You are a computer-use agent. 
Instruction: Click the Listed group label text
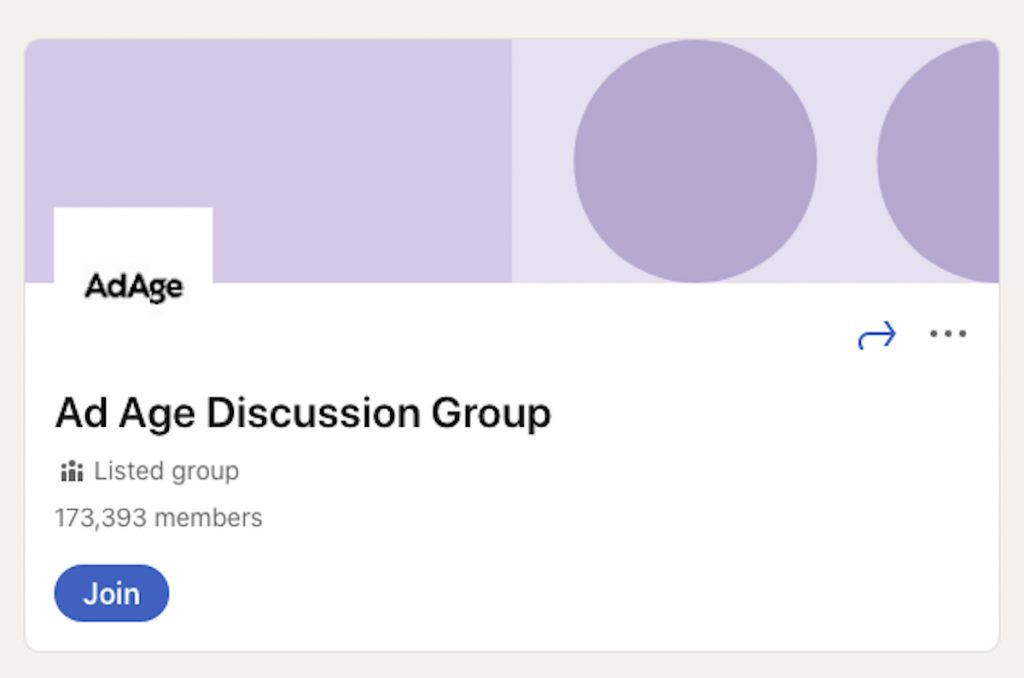(x=167, y=471)
